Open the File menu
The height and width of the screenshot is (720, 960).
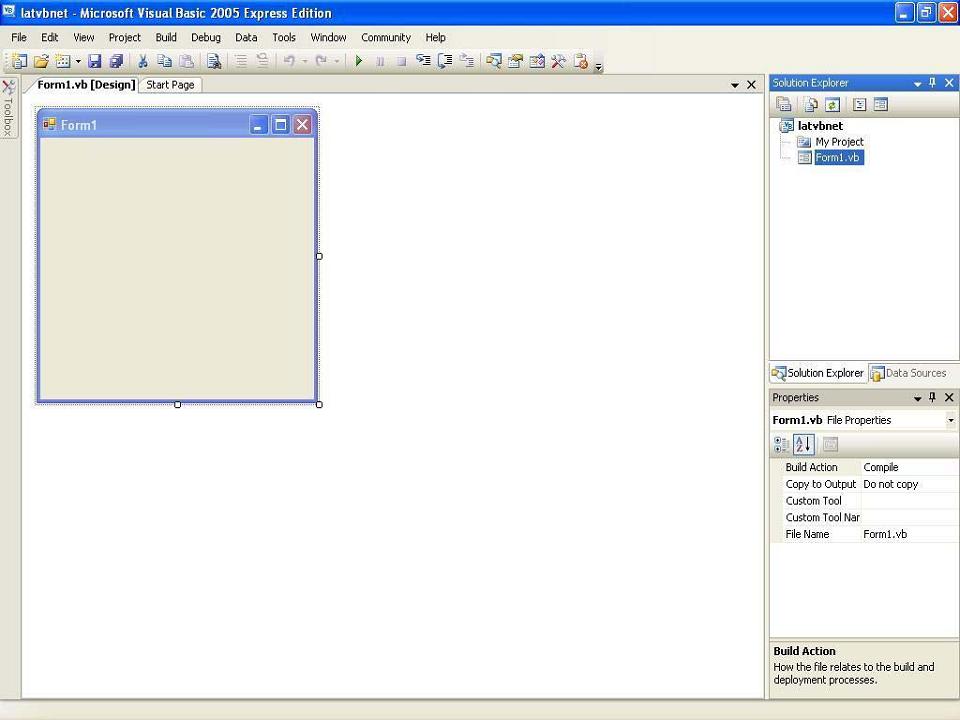click(x=19, y=37)
